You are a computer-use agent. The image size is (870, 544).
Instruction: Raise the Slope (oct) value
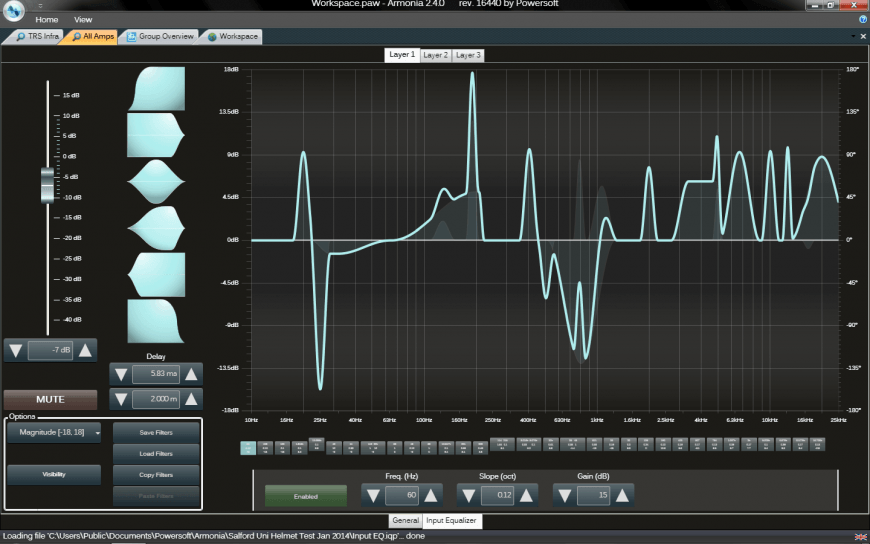click(x=527, y=495)
